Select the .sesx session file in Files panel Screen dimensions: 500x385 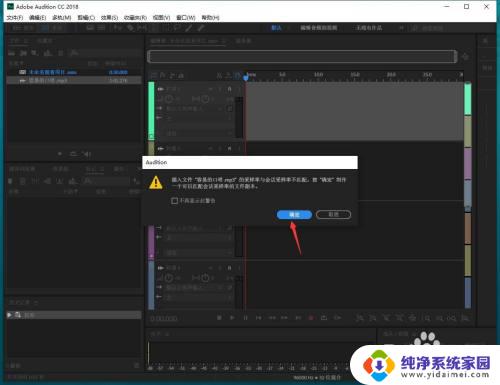click(74, 72)
